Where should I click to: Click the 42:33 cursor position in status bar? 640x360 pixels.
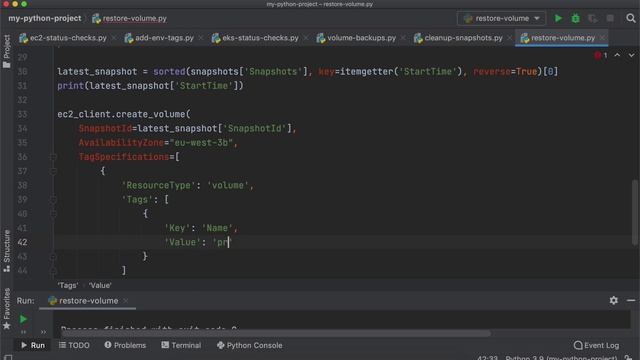tap(487, 358)
